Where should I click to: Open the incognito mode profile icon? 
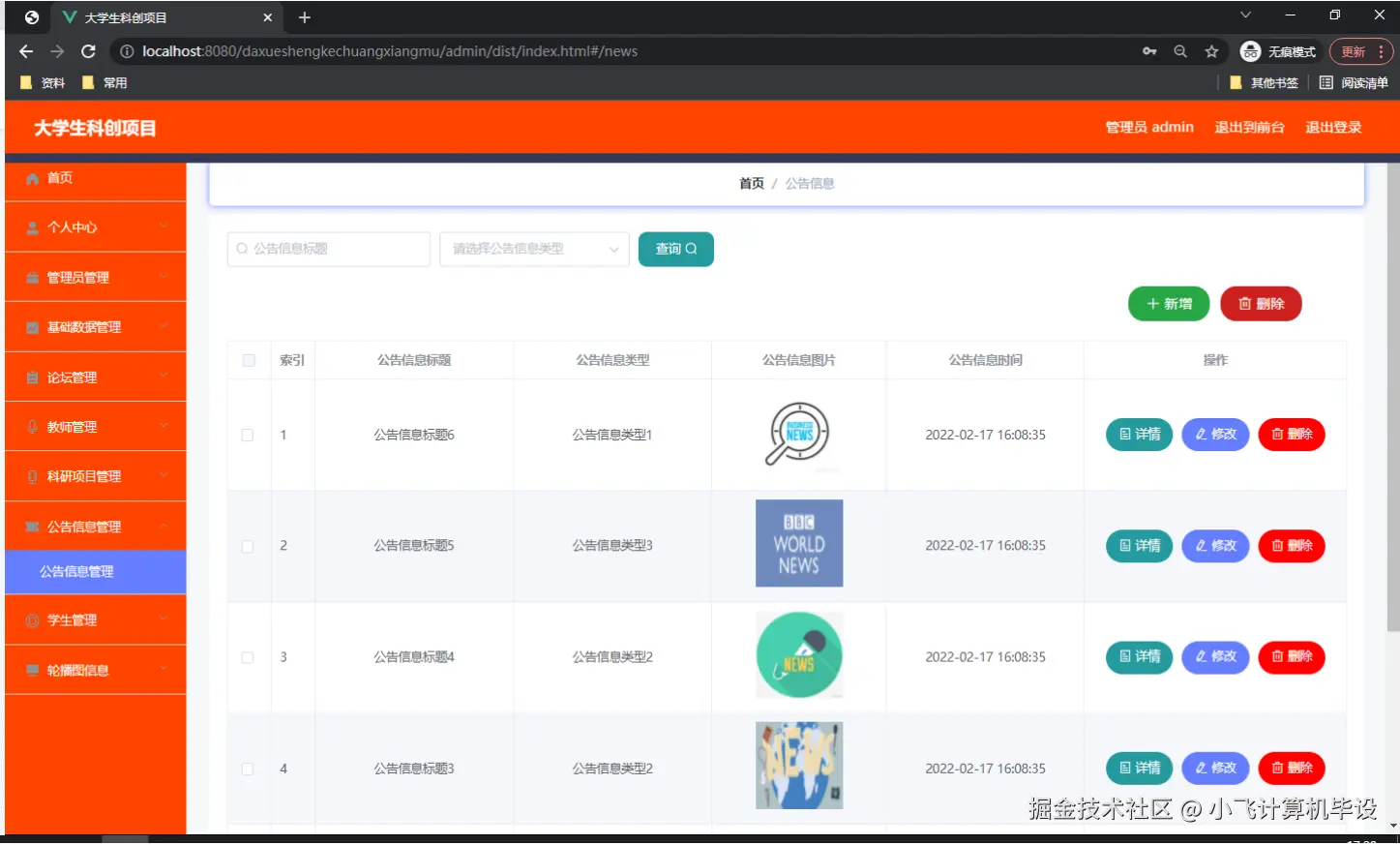tap(1250, 51)
